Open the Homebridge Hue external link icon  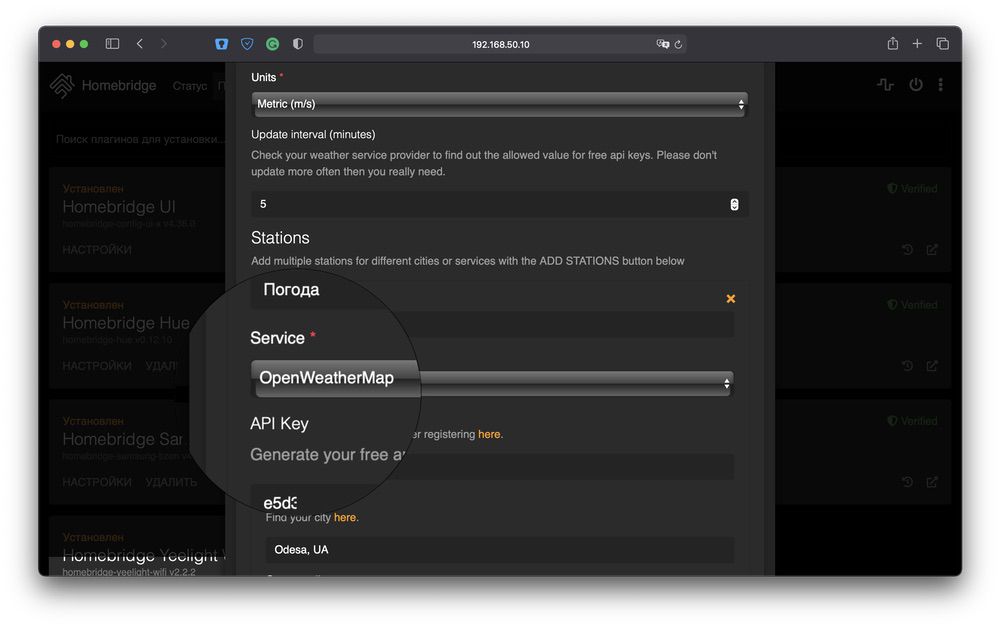coord(932,365)
